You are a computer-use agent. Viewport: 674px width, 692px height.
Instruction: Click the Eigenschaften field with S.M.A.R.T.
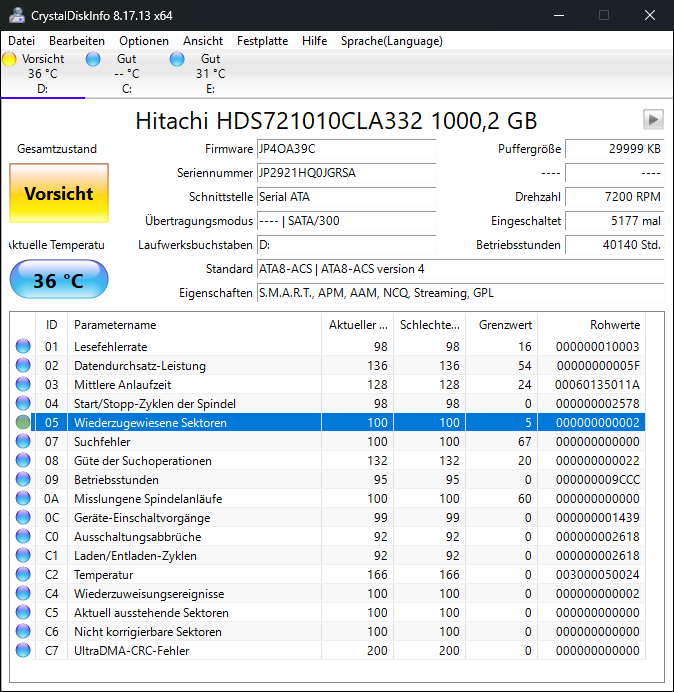pos(460,293)
